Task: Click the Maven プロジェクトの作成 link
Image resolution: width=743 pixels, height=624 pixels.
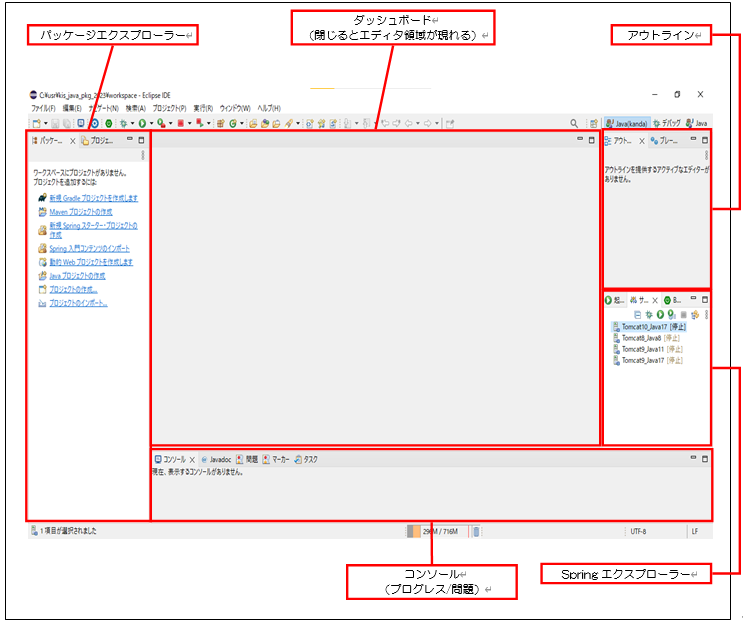Action: [x=80, y=212]
